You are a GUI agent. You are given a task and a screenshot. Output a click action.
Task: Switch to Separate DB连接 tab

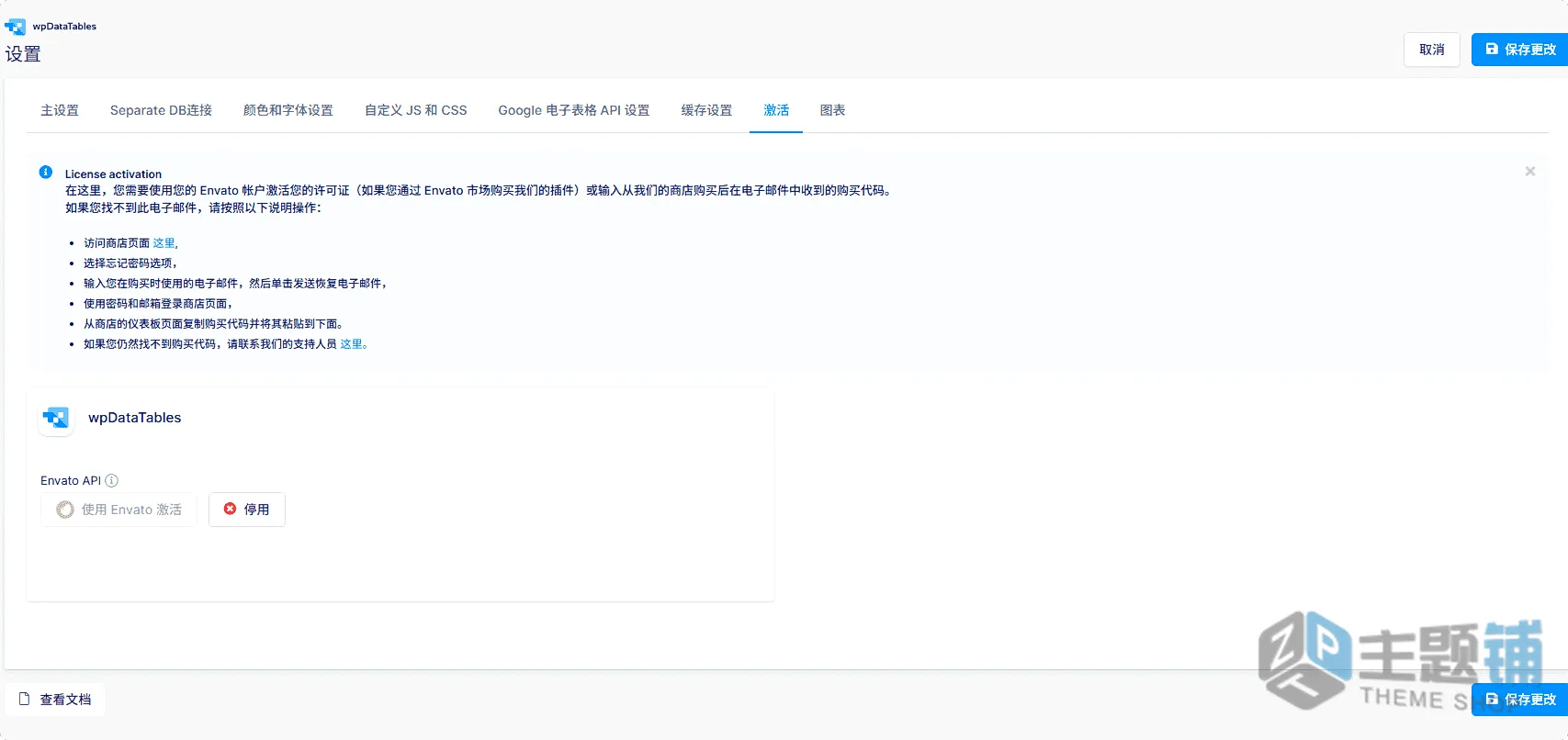(161, 110)
